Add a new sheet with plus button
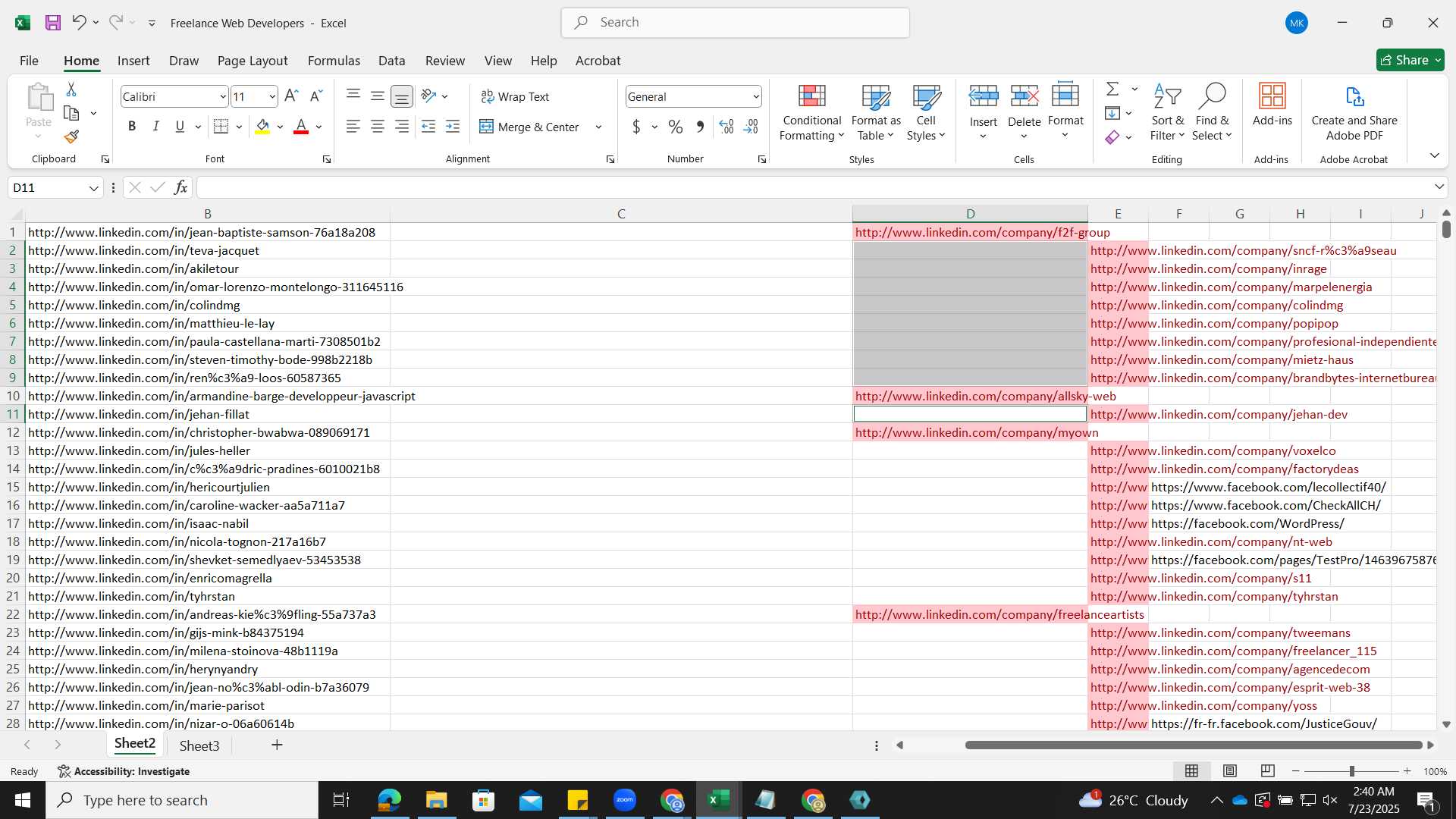The width and height of the screenshot is (1456, 819). pos(277,745)
